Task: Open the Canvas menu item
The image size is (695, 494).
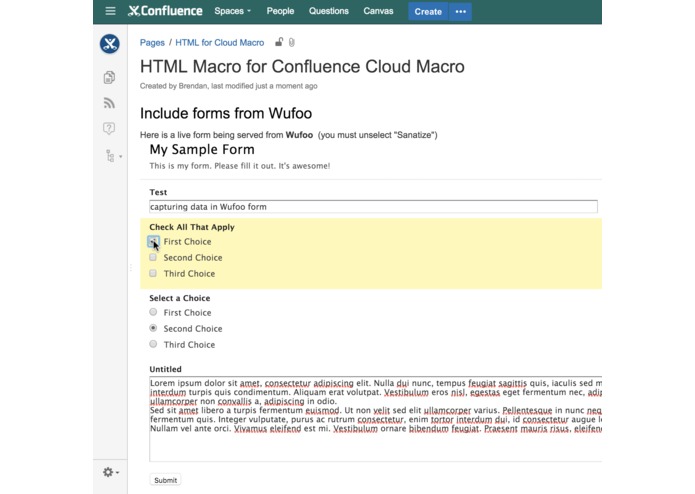Action: coord(378,11)
